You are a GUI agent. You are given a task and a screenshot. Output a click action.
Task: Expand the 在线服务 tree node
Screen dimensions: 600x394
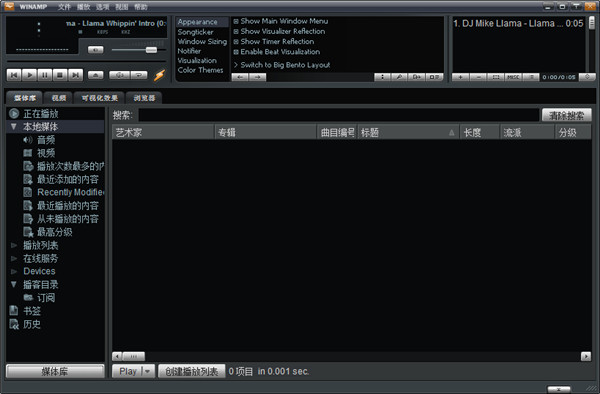coord(14,259)
